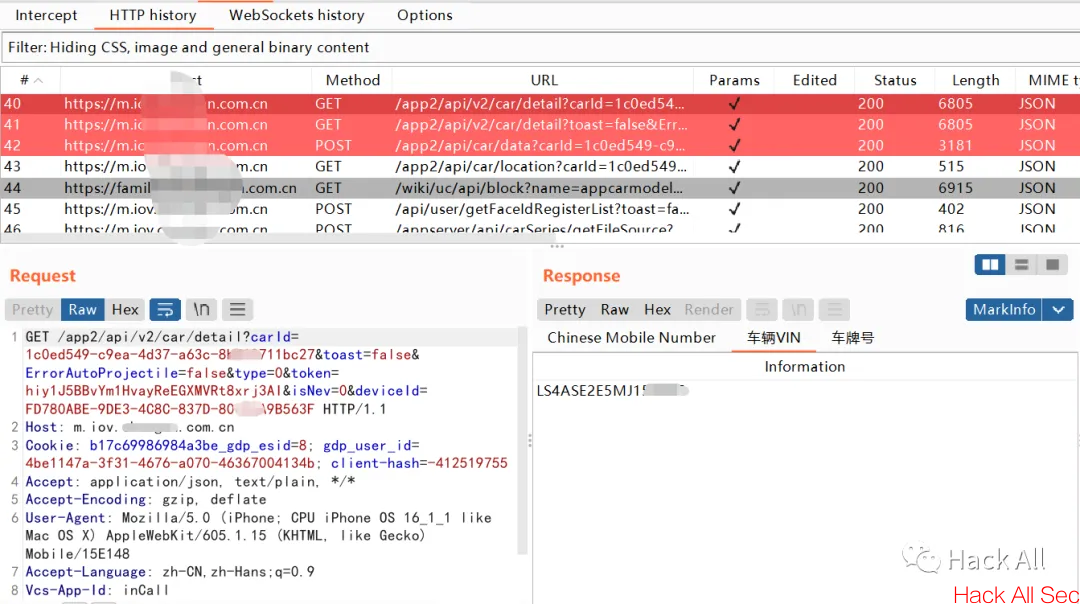
Task: Select the wiki/uc/api/block request row 44
Action: pos(540,188)
